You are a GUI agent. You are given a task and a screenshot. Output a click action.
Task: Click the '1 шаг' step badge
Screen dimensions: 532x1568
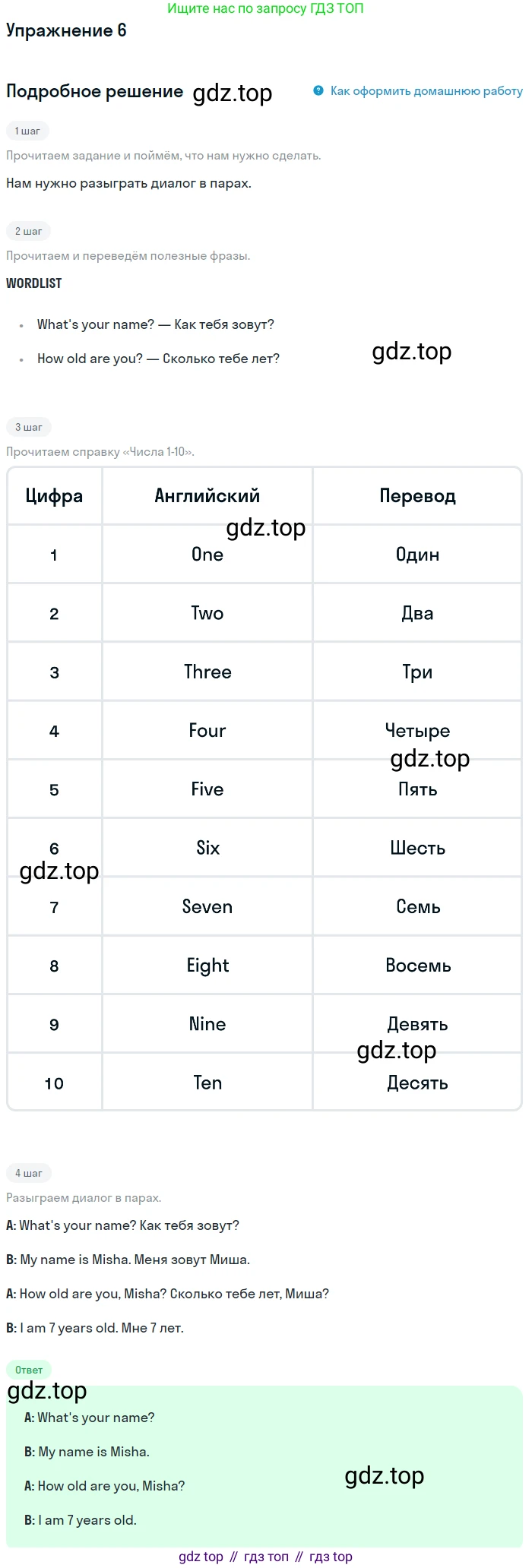pyautogui.click(x=27, y=131)
